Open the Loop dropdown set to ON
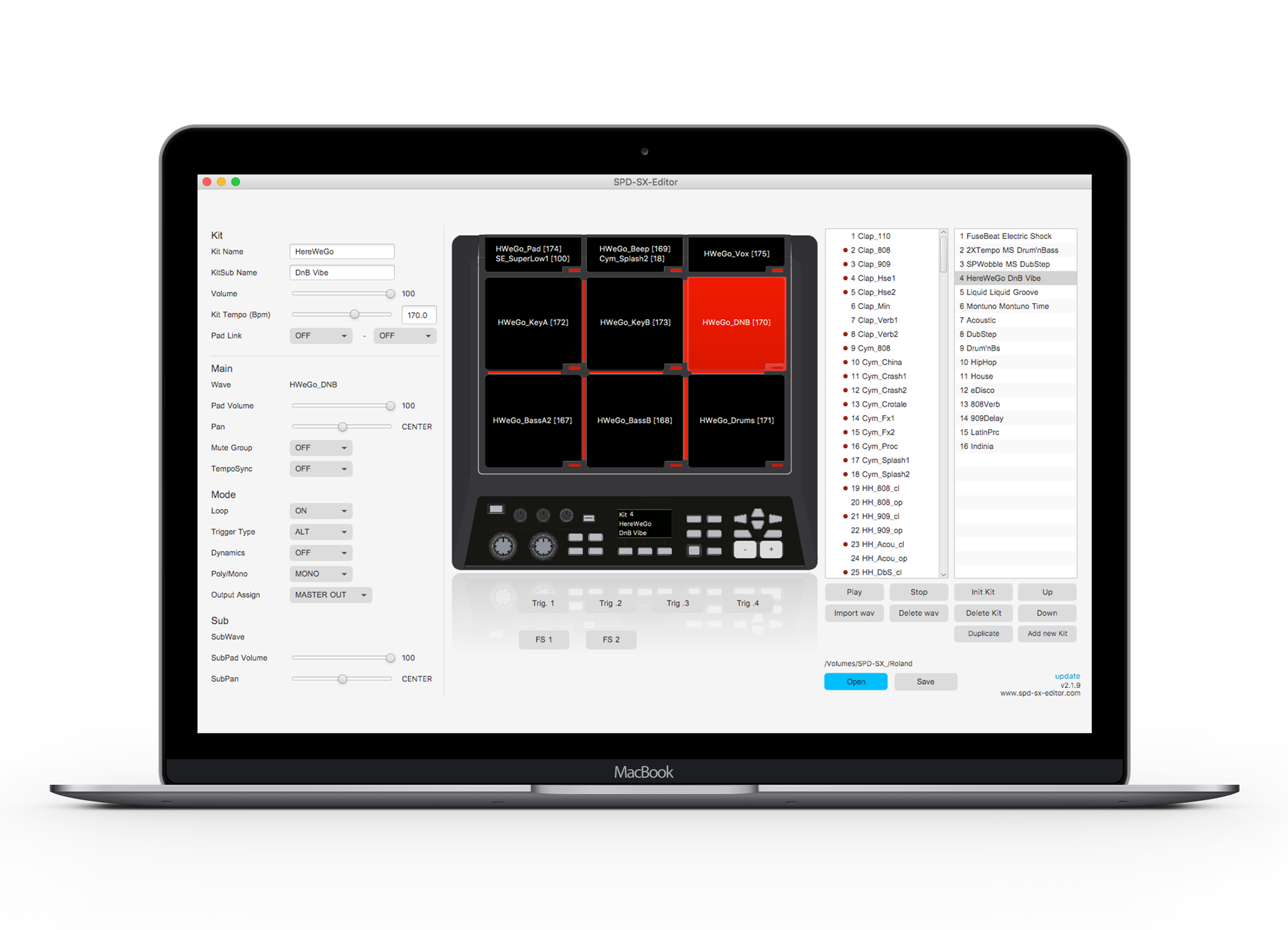 click(x=321, y=511)
